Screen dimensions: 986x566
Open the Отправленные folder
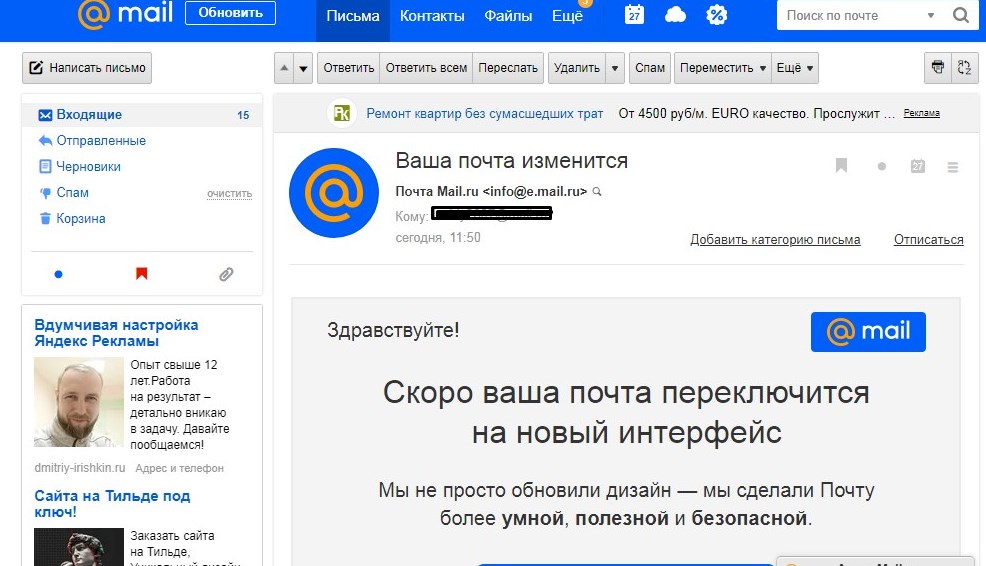tap(101, 141)
